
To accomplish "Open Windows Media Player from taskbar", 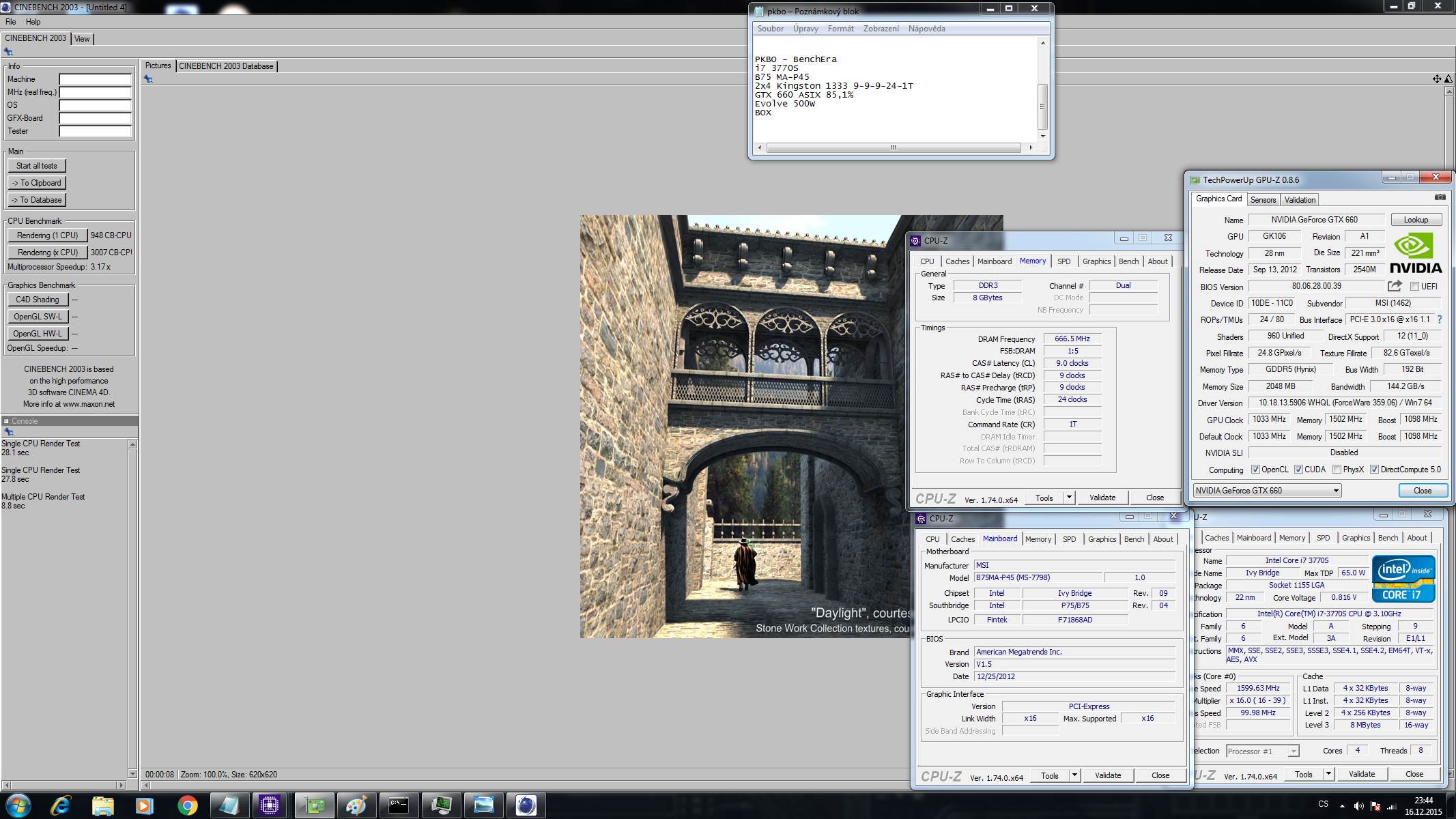I will pos(145,805).
